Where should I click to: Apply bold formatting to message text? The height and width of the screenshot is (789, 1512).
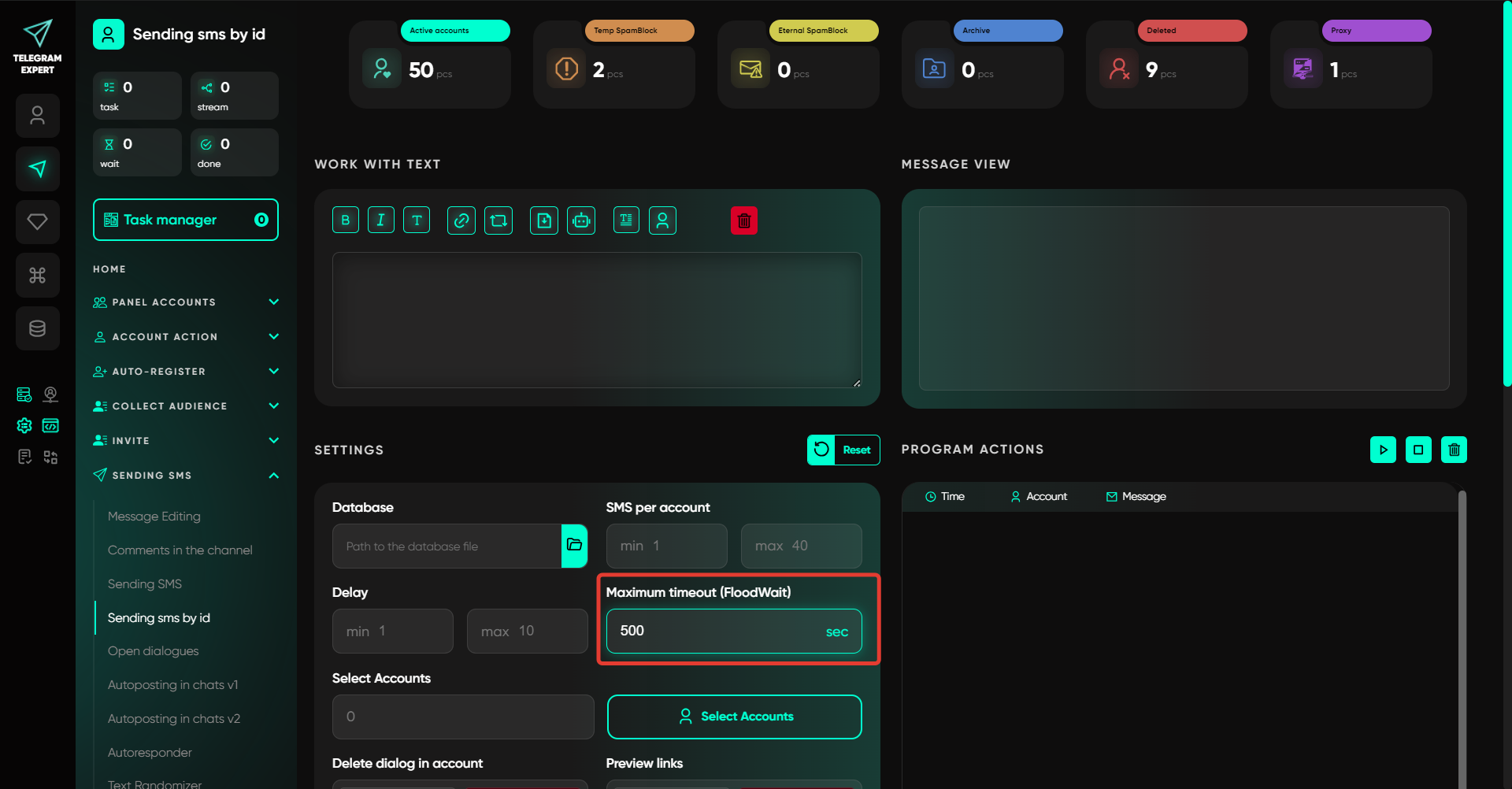tap(346, 220)
